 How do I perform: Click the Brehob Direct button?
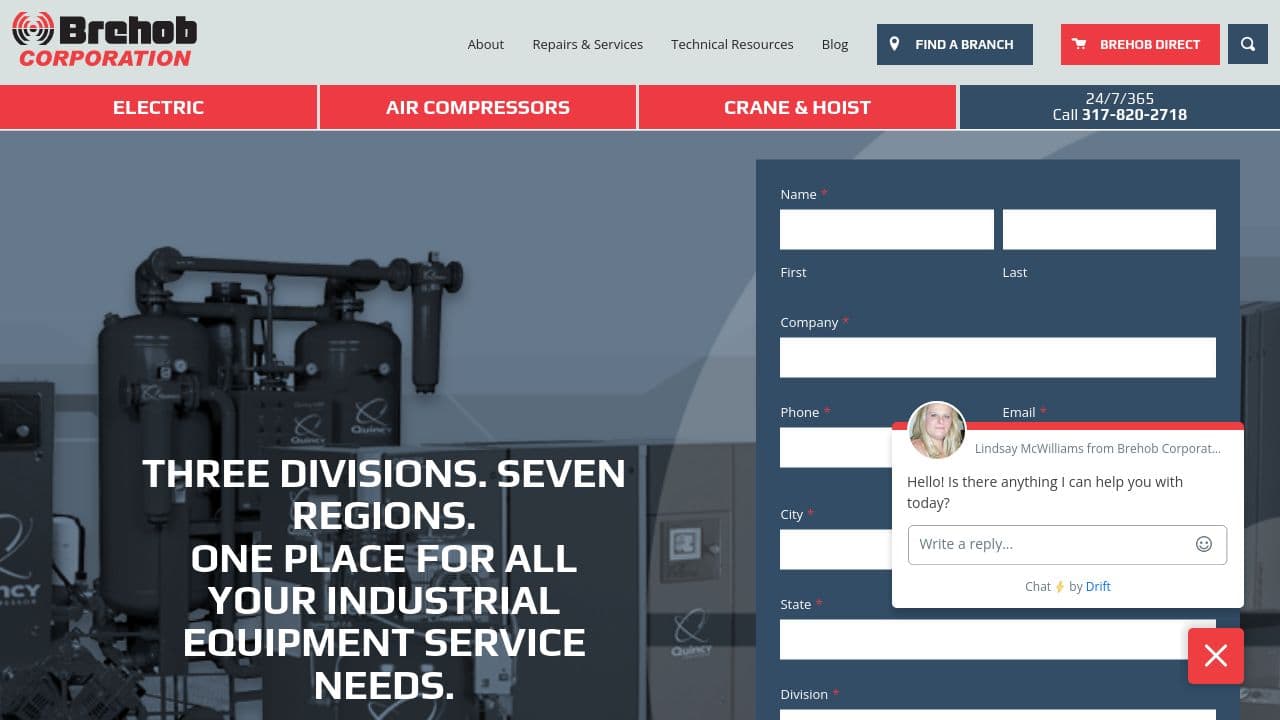1140,44
